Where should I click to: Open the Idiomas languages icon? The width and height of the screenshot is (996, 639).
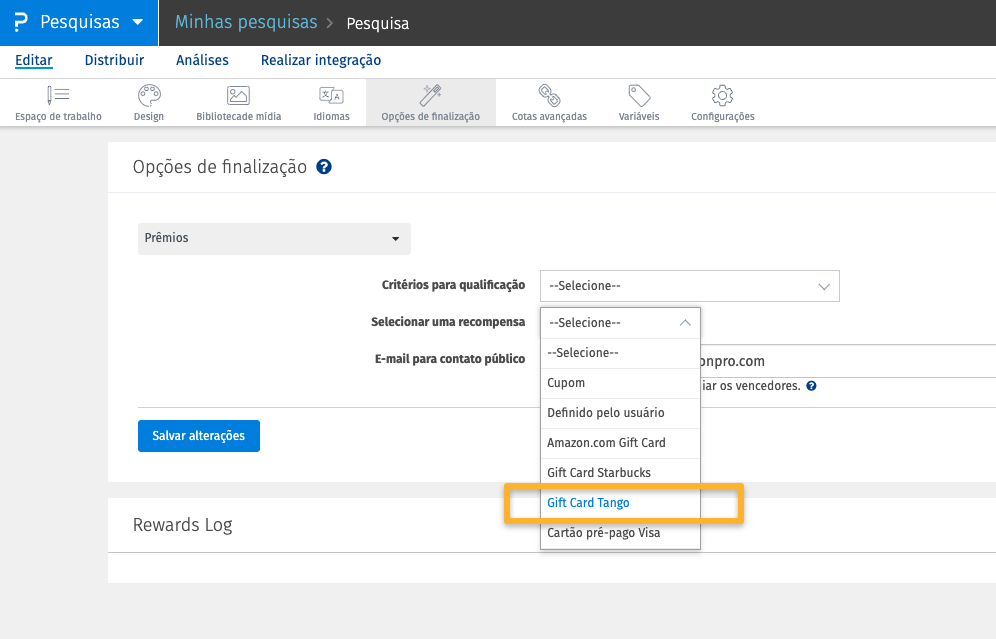tap(331, 96)
